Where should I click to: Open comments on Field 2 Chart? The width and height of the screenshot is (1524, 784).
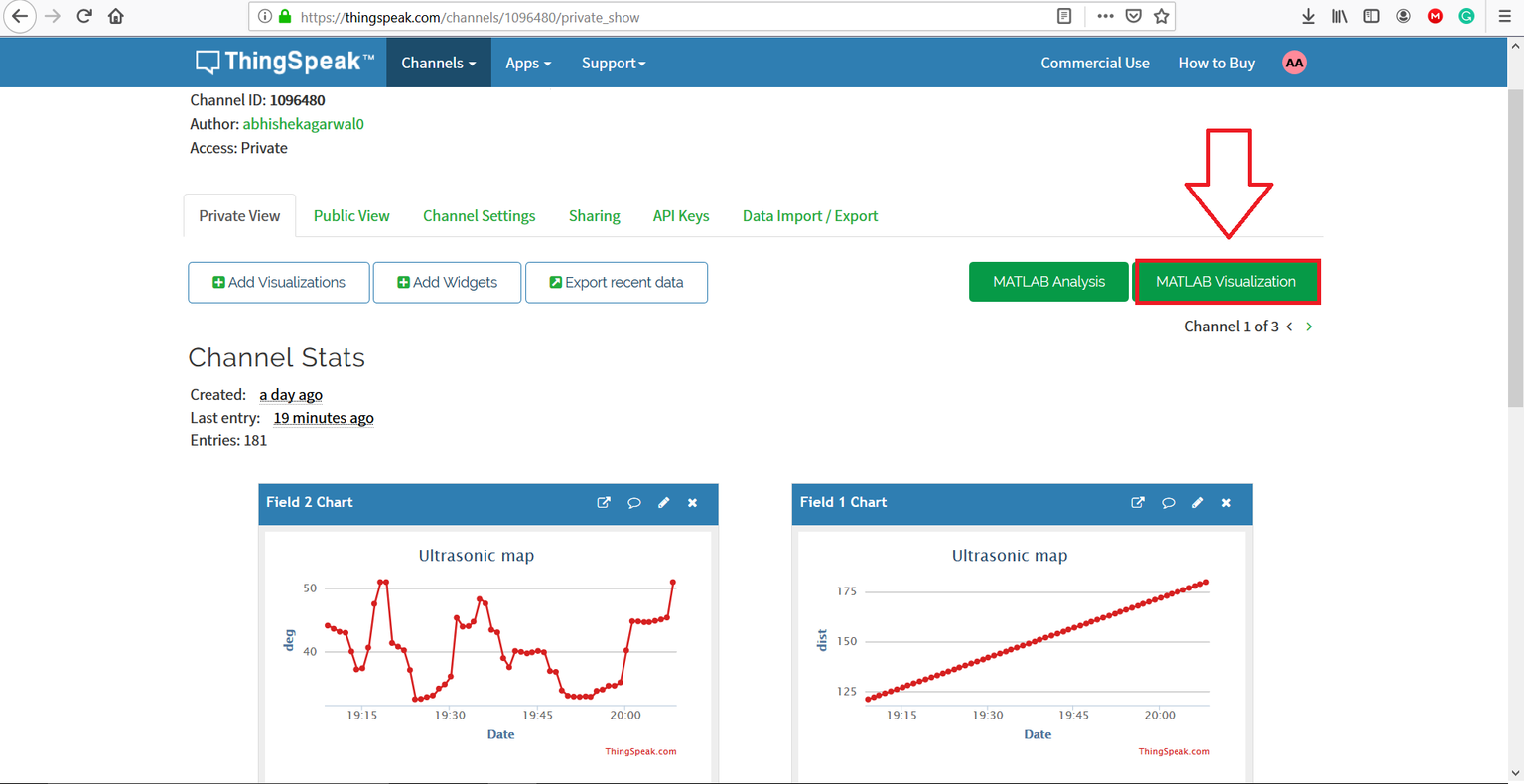pos(633,503)
